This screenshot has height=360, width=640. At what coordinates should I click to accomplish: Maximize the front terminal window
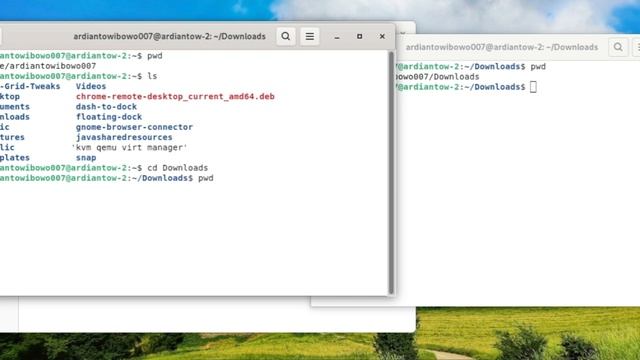[x=360, y=36]
